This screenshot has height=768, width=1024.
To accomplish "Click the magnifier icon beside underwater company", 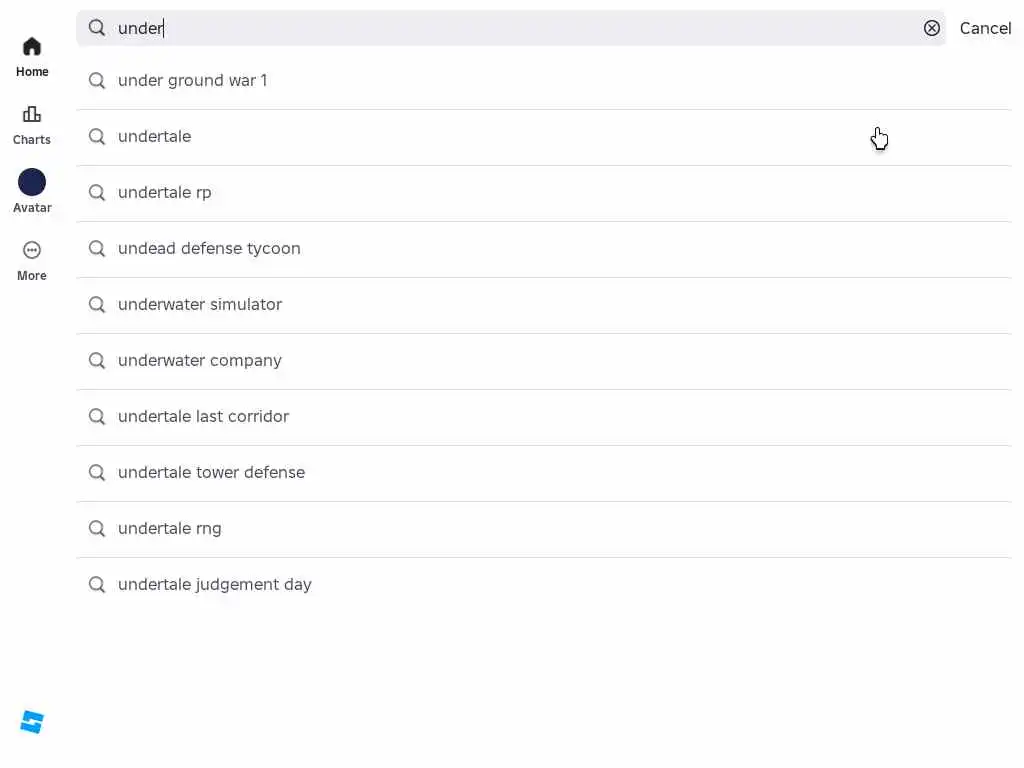I will [x=97, y=360].
